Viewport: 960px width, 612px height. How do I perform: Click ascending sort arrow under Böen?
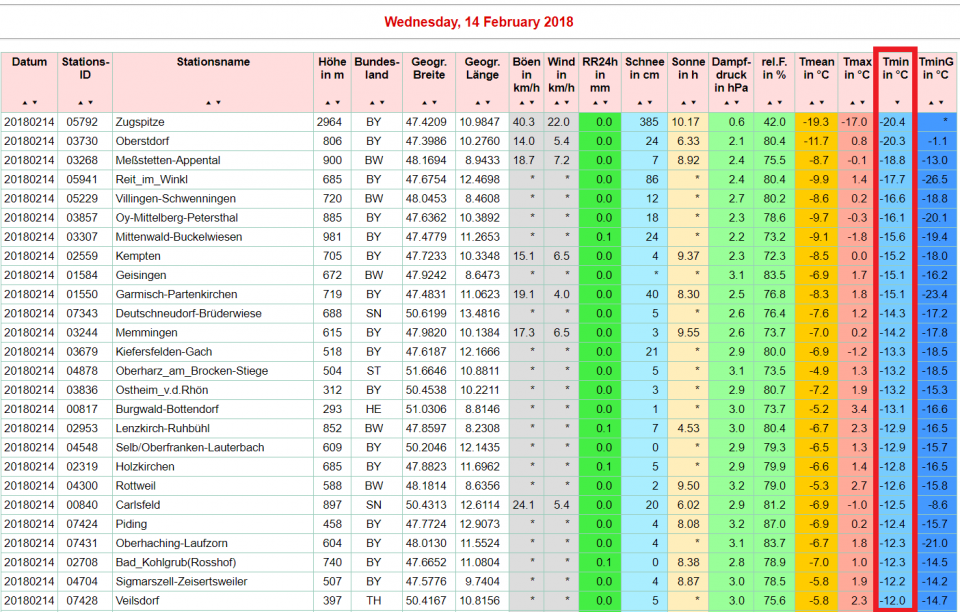(x=521, y=103)
